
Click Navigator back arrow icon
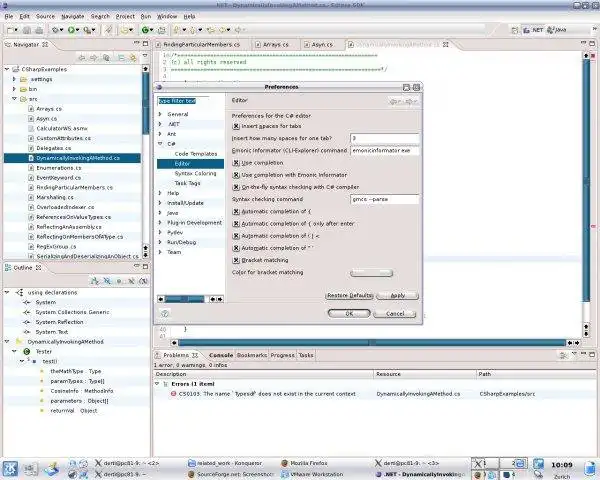coord(82,58)
